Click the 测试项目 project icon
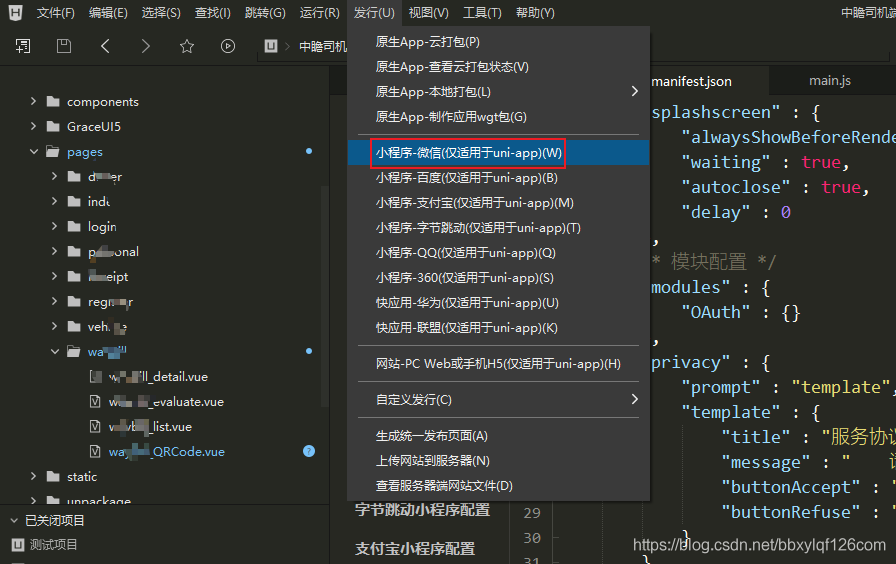 tap(18, 545)
